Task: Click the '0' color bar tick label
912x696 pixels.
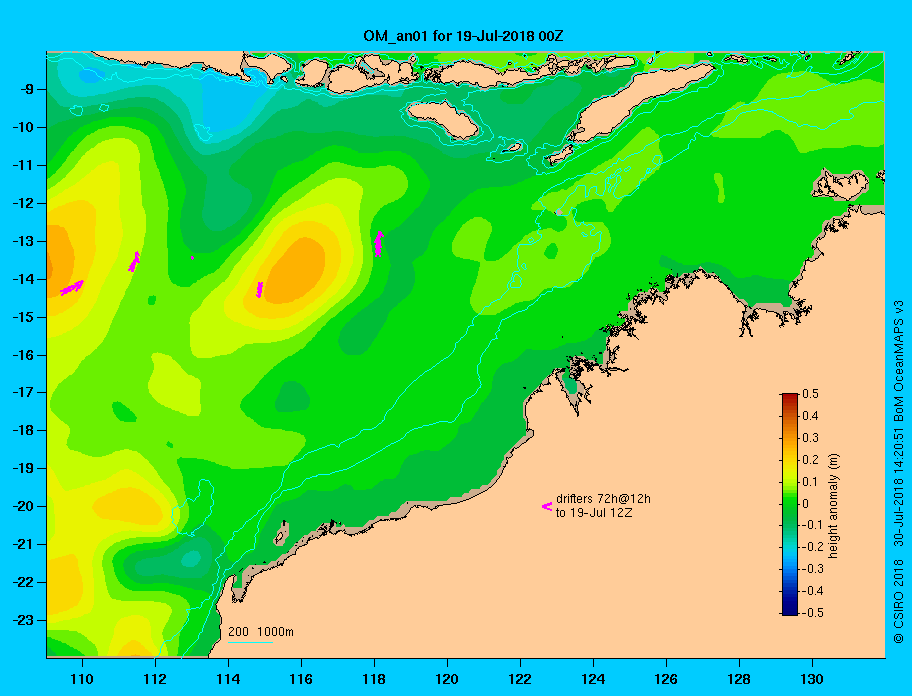Action: 806,504
